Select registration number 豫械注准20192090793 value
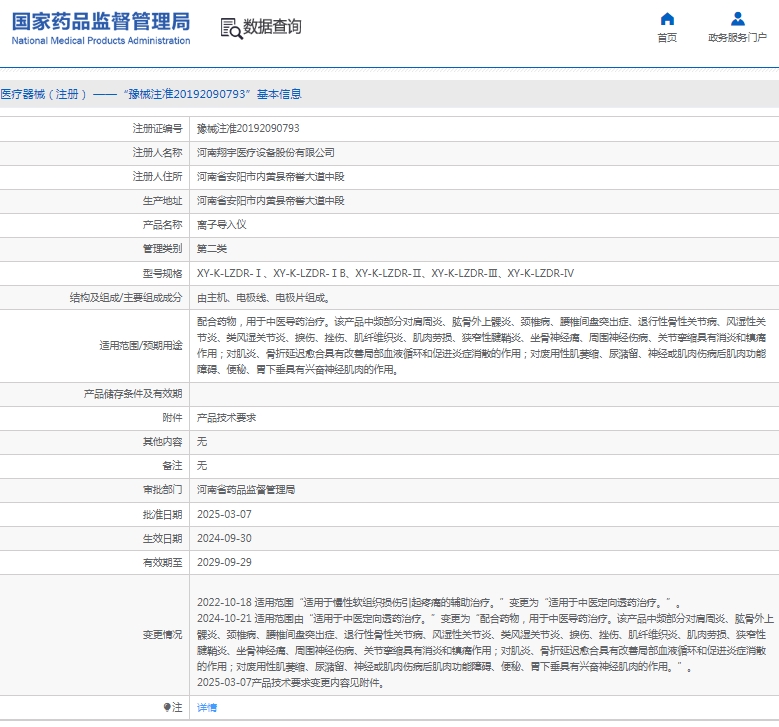 point(248,129)
